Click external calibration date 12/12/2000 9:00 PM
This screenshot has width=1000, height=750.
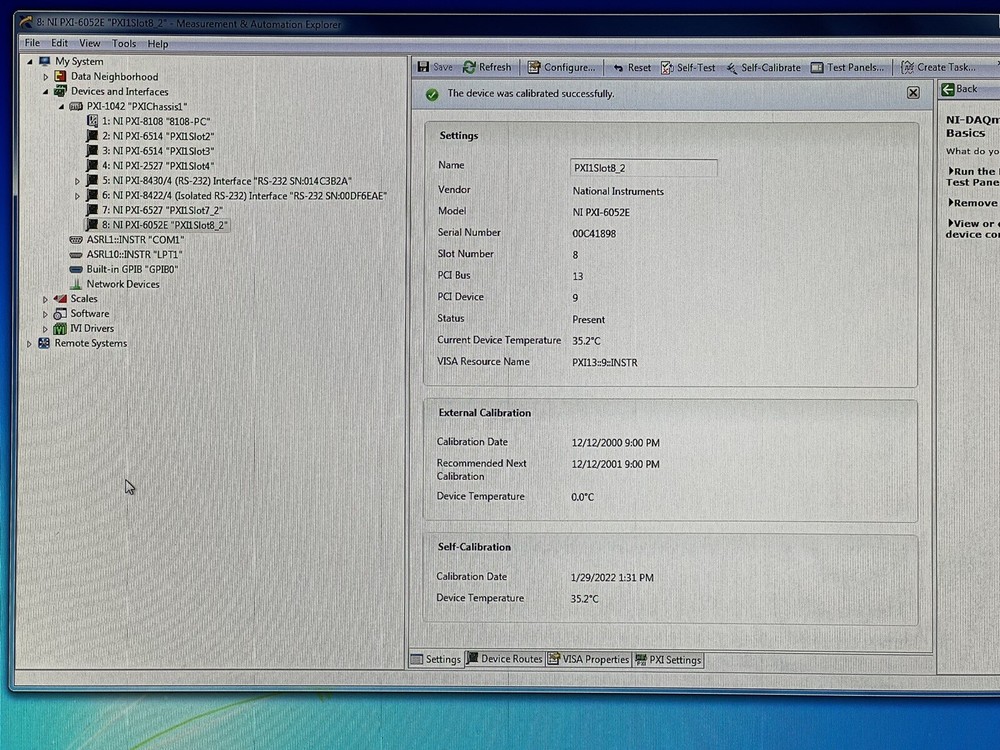pyautogui.click(x=615, y=443)
